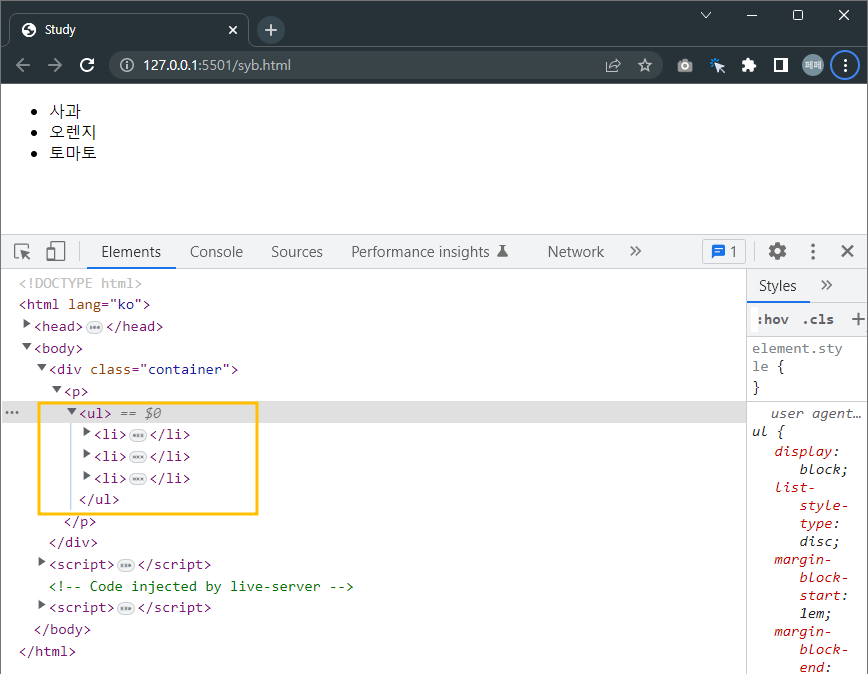Click the blue cursor extension icon
This screenshot has width=868, height=674.
pyautogui.click(x=717, y=65)
